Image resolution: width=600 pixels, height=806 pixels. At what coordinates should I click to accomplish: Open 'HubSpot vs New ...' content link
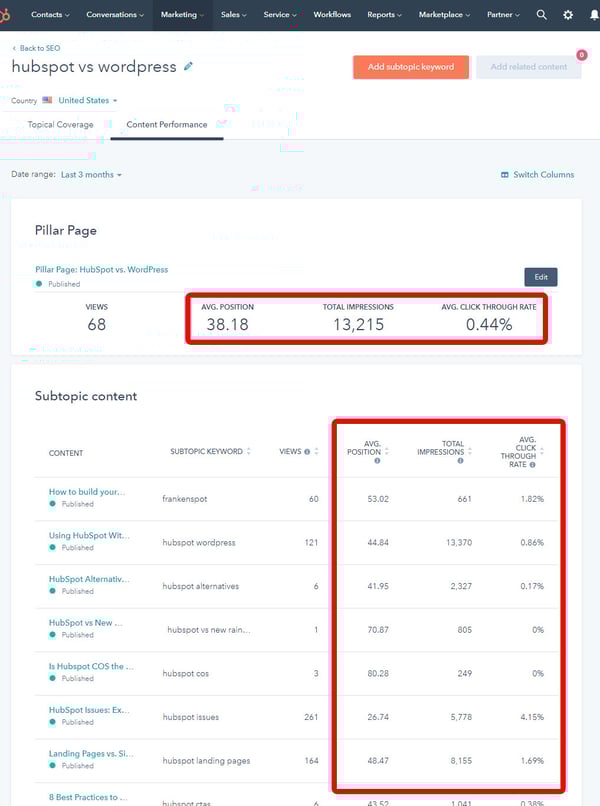coord(85,623)
